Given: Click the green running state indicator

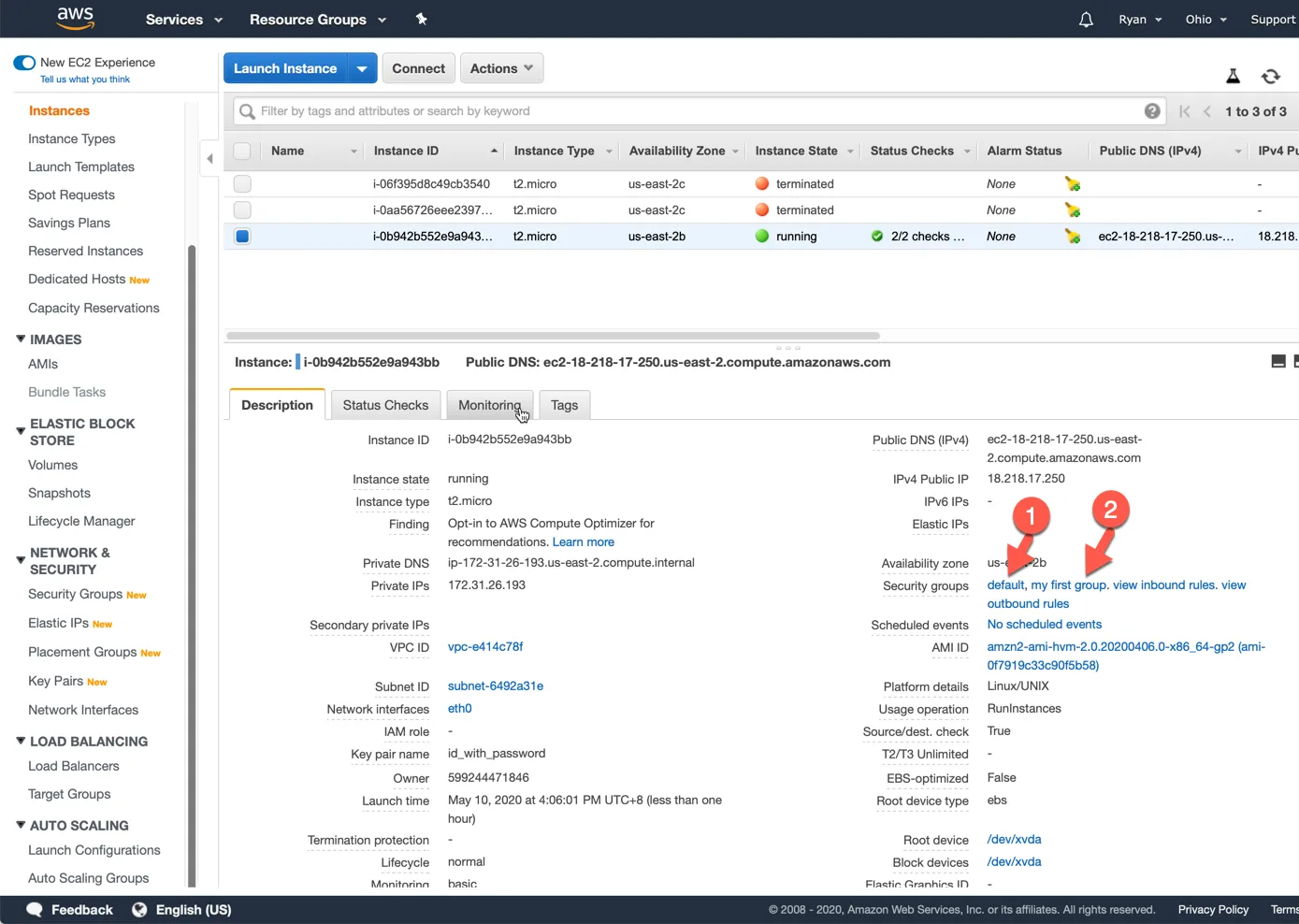Looking at the screenshot, I should [x=762, y=237].
